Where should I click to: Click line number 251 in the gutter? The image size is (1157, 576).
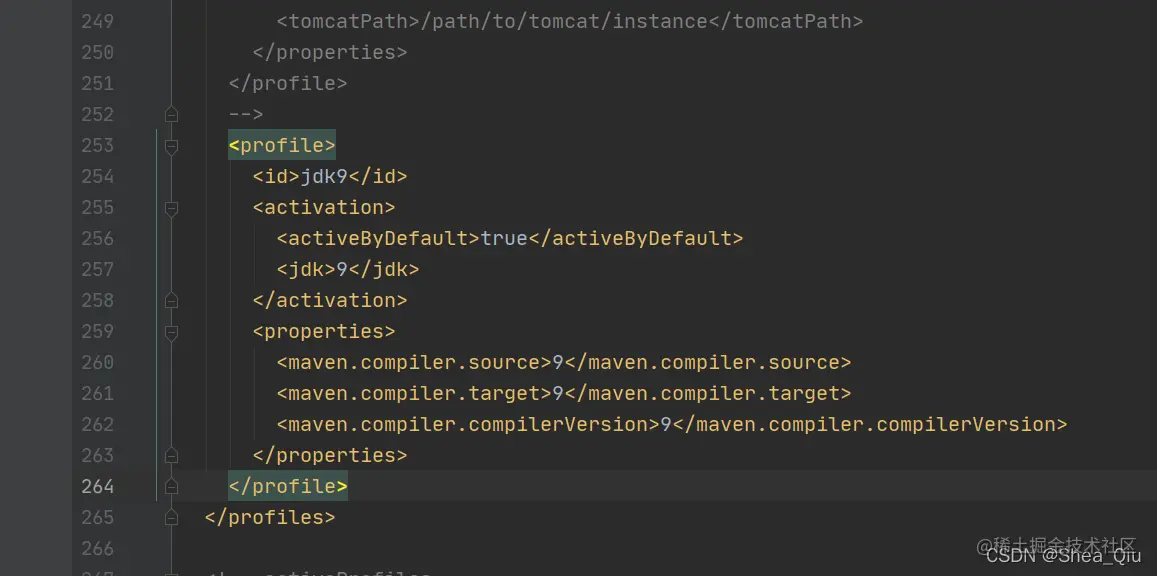(x=97, y=84)
